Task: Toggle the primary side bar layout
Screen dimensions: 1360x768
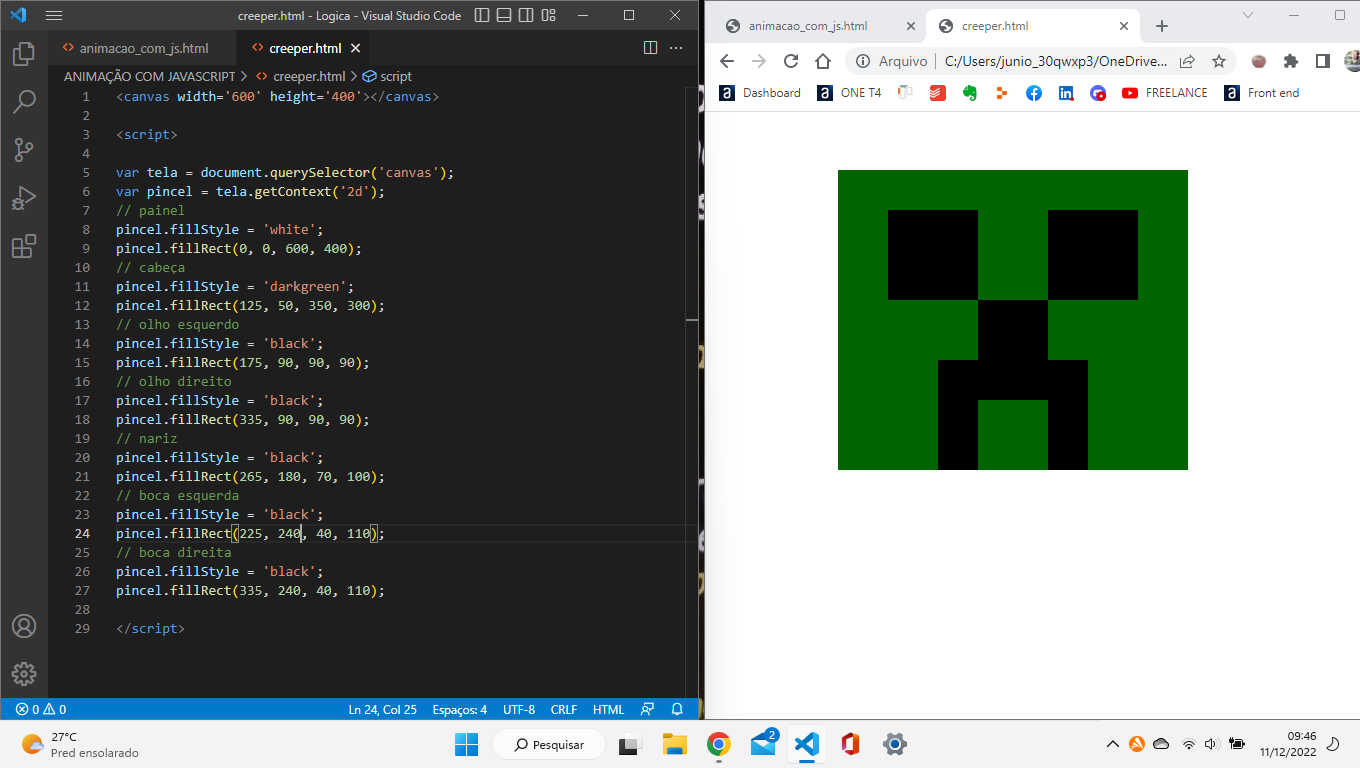Action: pyautogui.click(x=483, y=15)
